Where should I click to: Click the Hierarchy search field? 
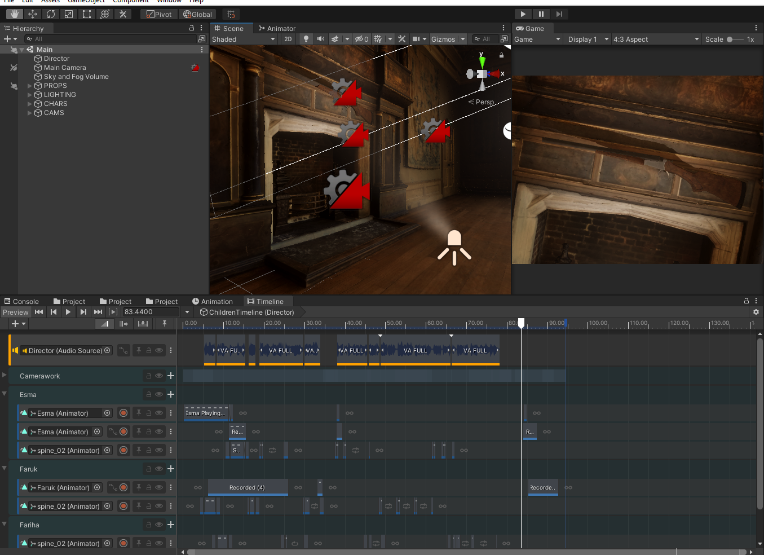[111, 39]
